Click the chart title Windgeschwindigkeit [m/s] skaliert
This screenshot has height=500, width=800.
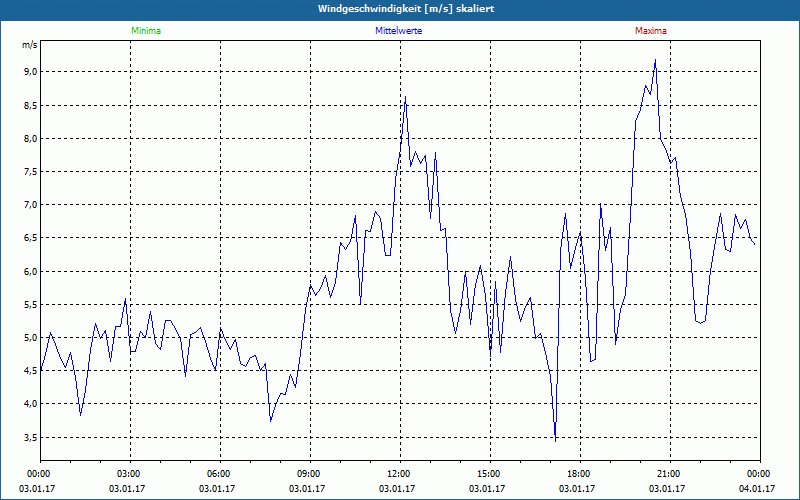(x=406, y=9)
